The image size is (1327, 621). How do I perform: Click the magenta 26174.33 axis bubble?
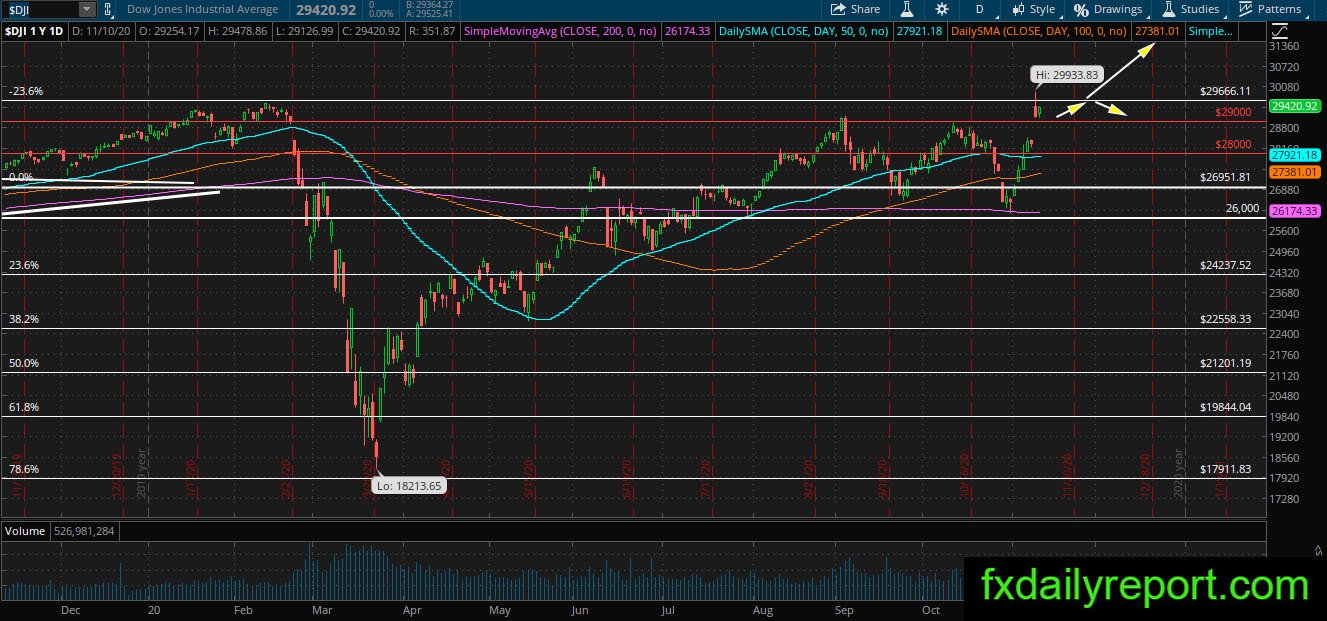[x=1295, y=211]
